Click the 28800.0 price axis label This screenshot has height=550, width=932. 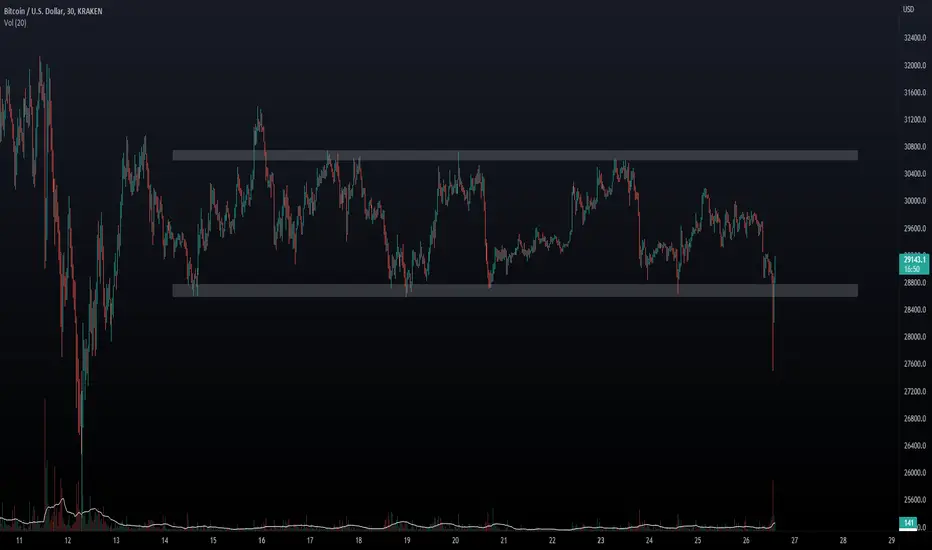[915, 283]
